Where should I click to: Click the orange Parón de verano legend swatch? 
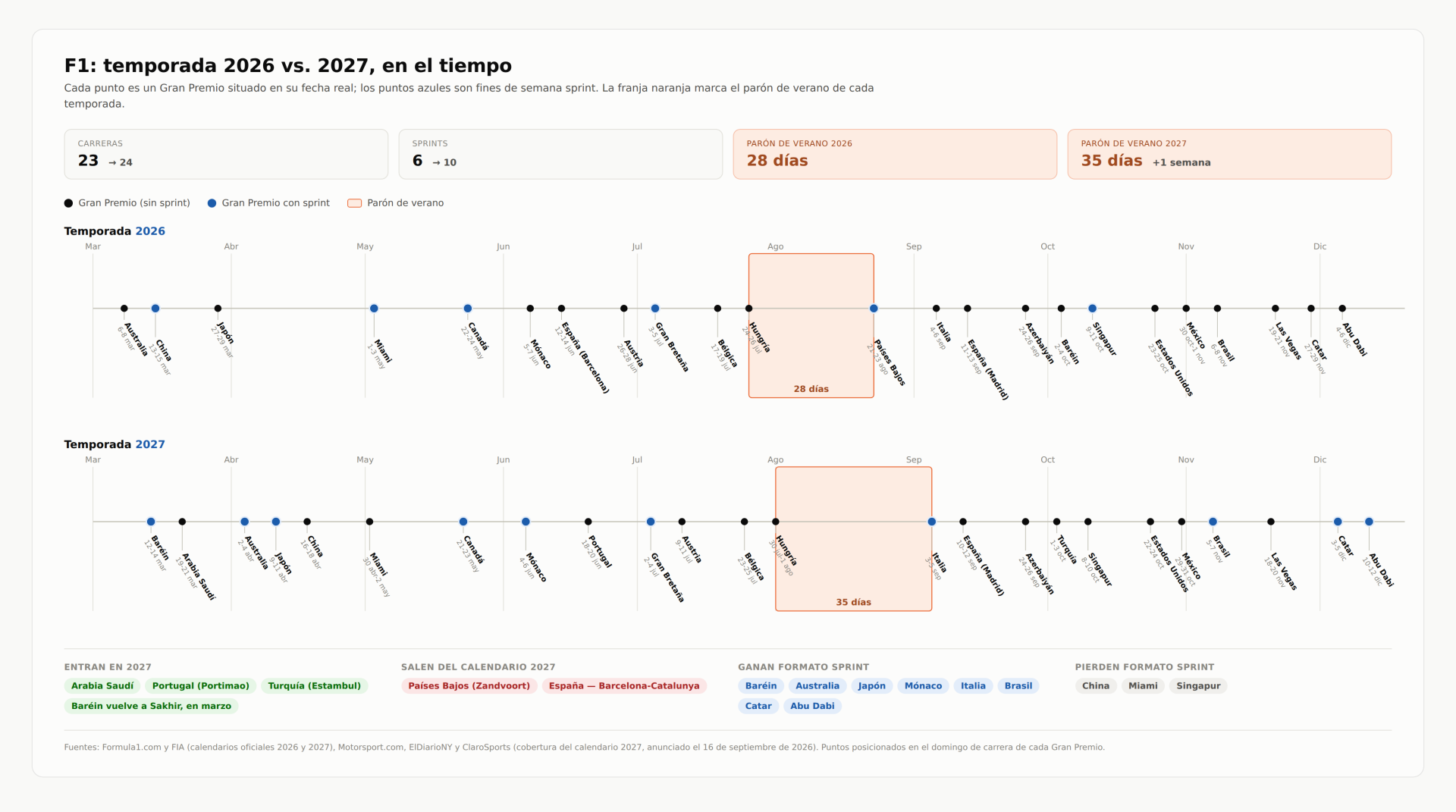[354, 203]
